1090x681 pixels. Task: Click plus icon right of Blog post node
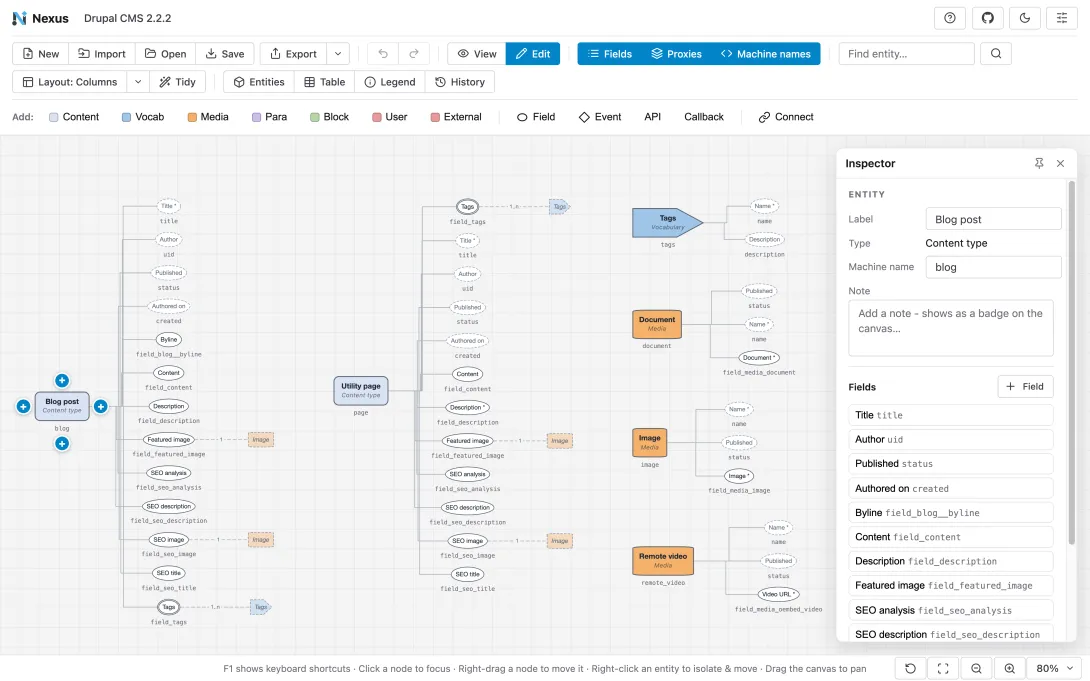point(101,407)
